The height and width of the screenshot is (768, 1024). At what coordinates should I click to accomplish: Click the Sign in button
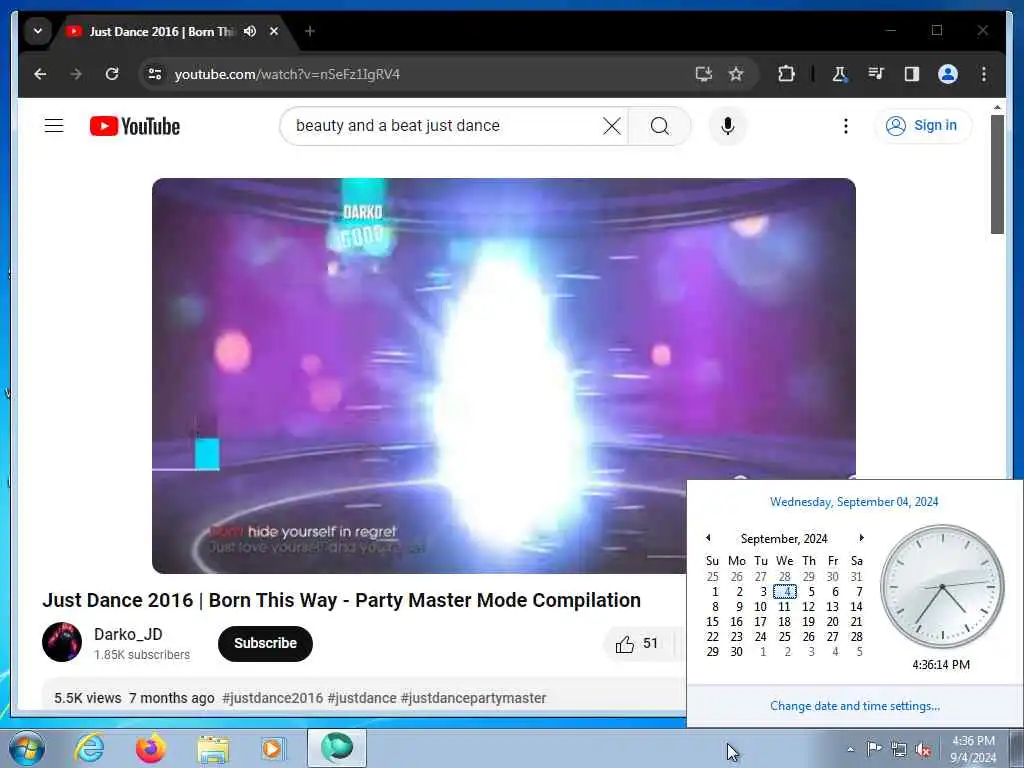pos(922,125)
